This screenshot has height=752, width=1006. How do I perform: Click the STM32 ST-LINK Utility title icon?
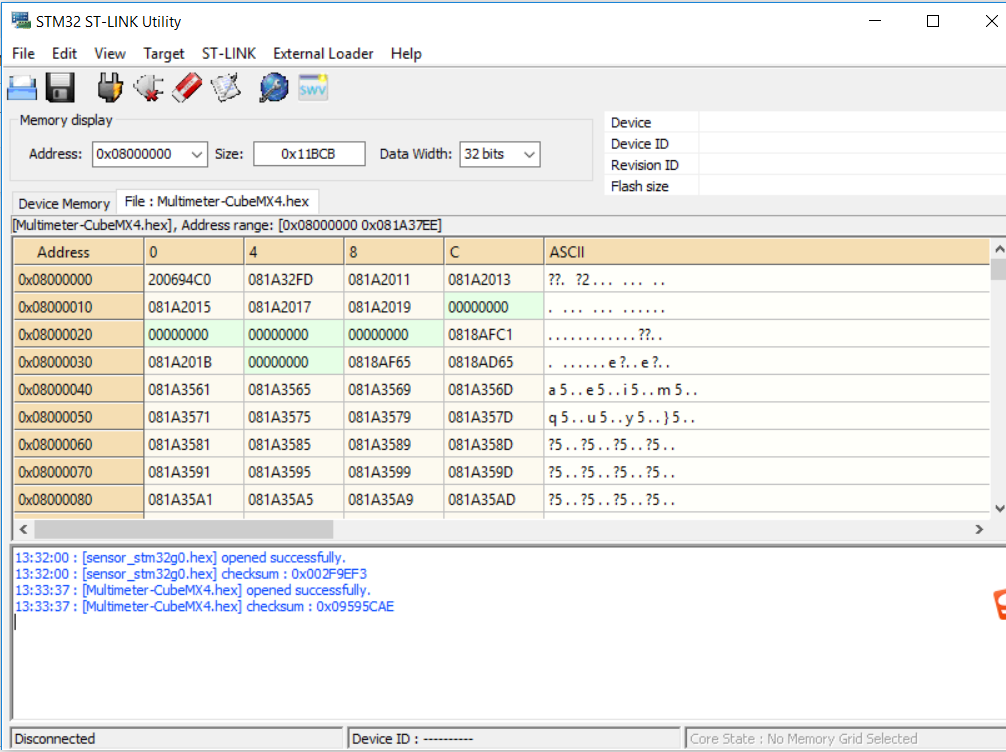(x=21, y=21)
